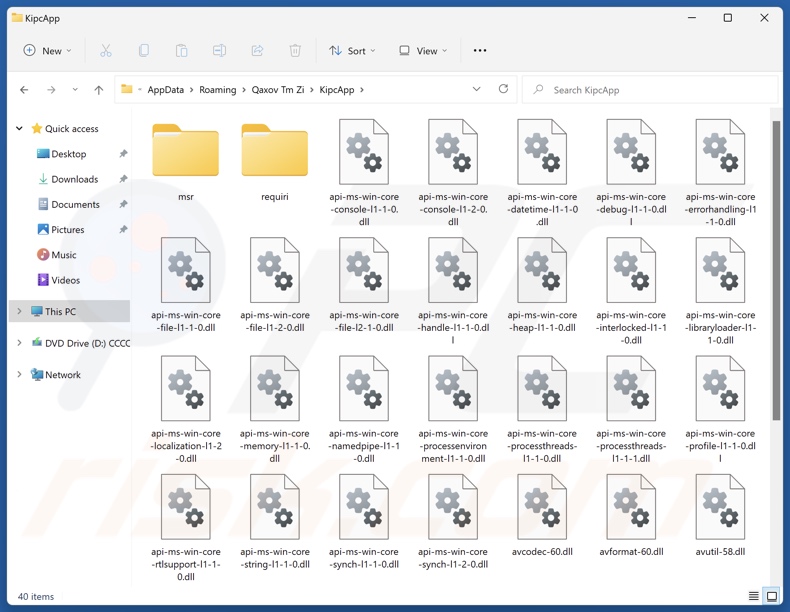Refresh the current folder view
This screenshot has width=790, height=612.
click(503, 89)
